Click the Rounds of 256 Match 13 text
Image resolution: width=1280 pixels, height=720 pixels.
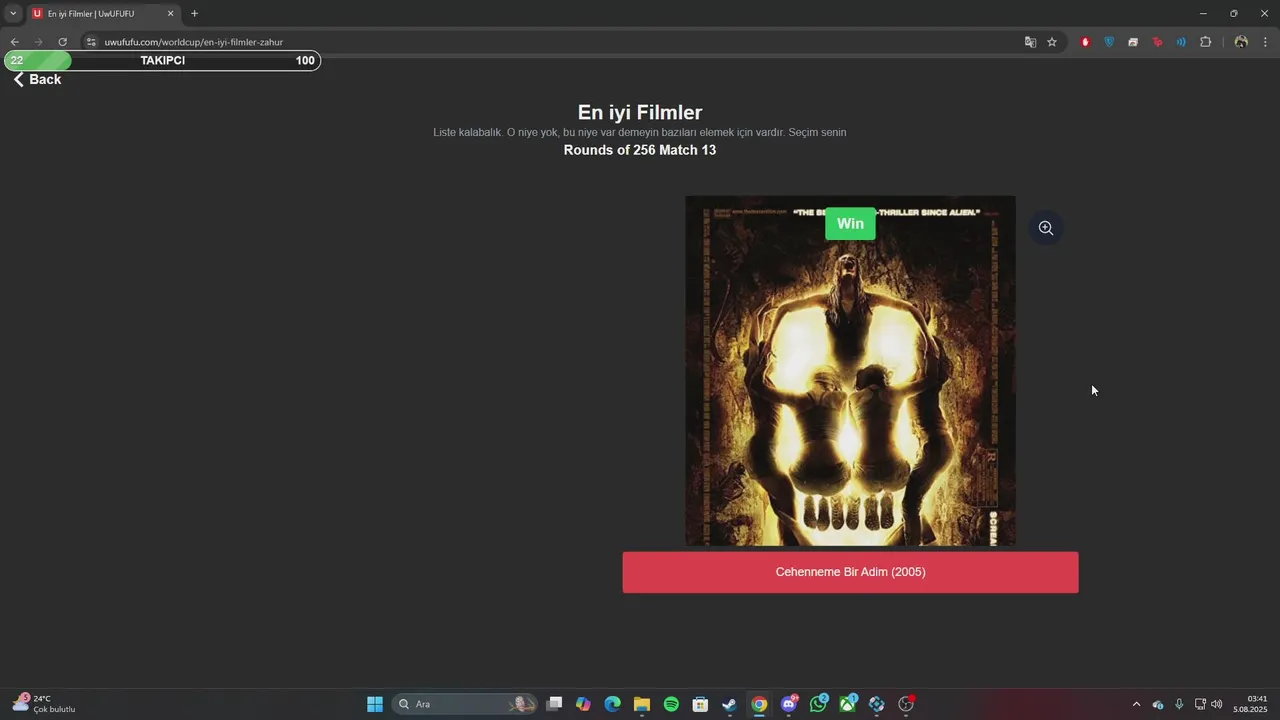[x=640, y=150]
